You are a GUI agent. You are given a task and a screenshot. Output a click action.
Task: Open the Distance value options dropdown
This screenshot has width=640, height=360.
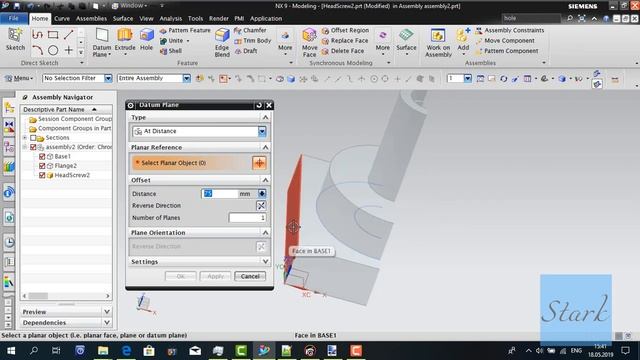pos(262,193)
